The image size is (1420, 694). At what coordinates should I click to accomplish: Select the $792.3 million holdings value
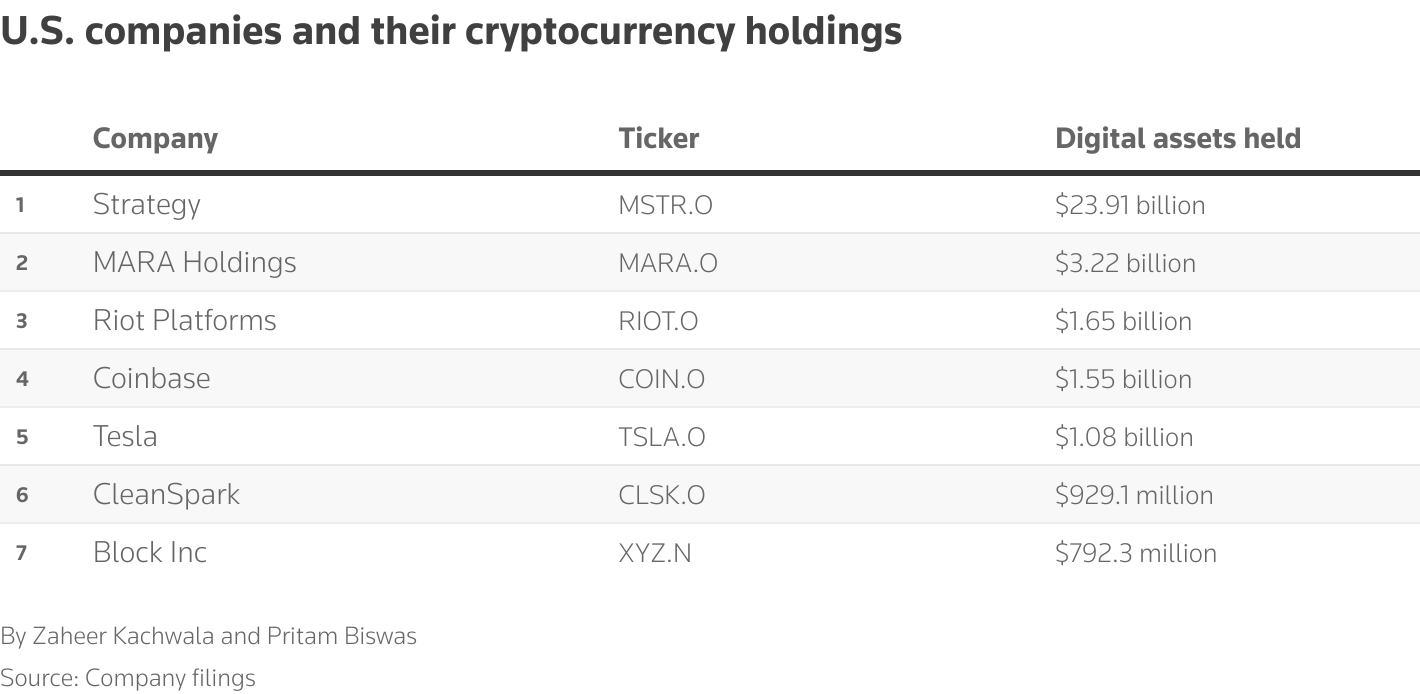click(1135, 553)
